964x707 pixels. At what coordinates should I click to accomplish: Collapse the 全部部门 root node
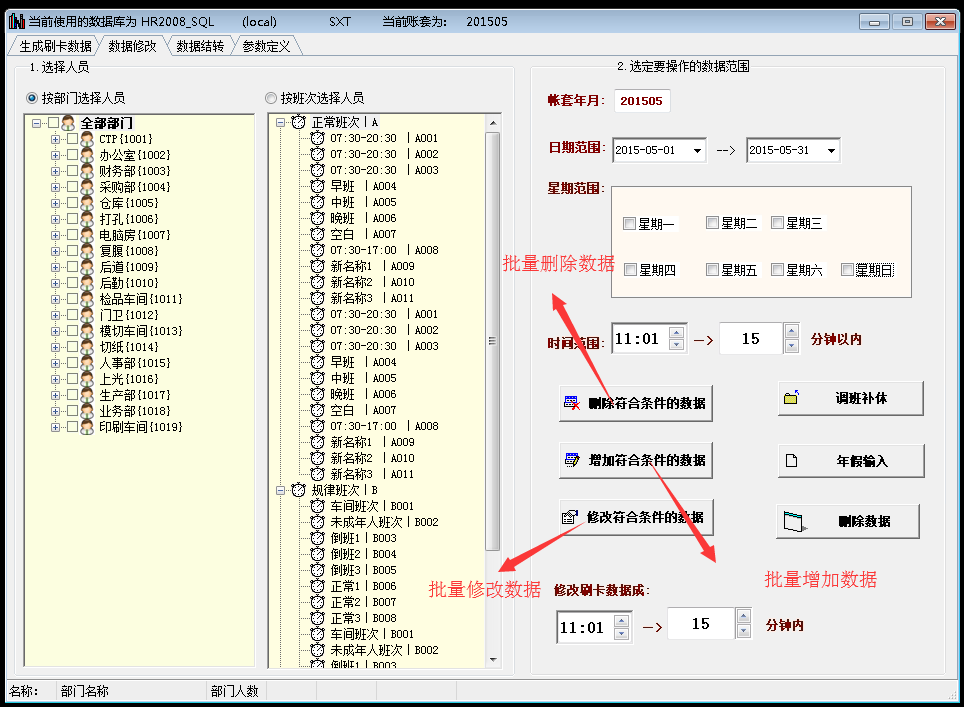point(37,123)
